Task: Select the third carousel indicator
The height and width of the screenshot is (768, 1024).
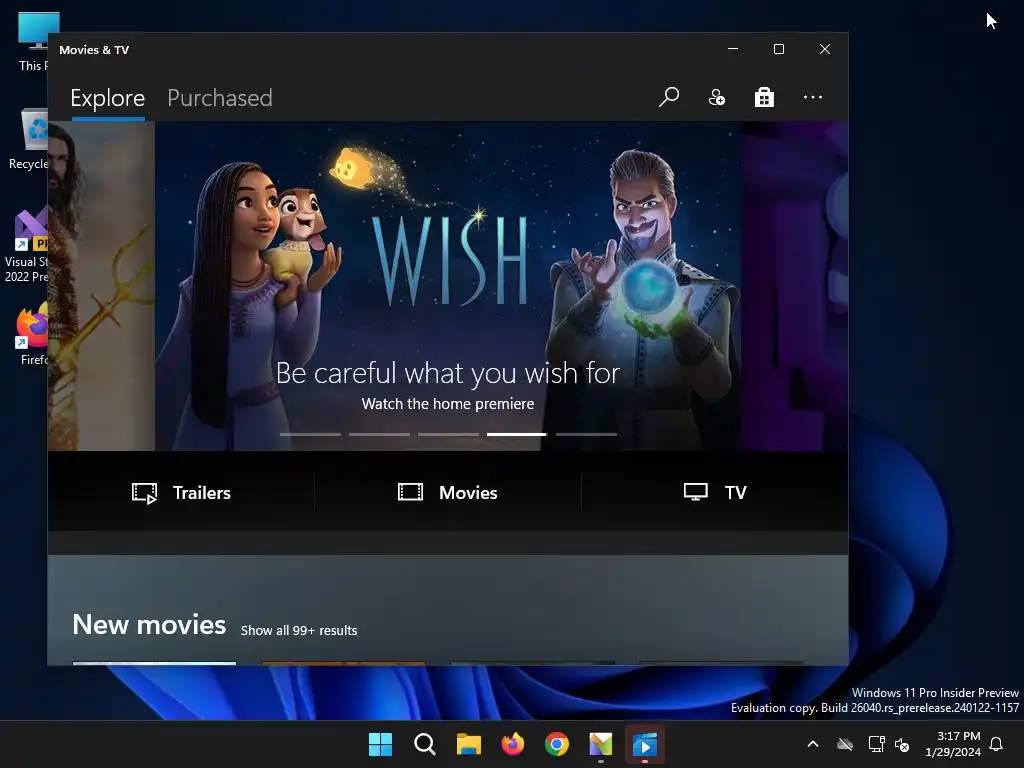Action: click(x=448, y=434)
